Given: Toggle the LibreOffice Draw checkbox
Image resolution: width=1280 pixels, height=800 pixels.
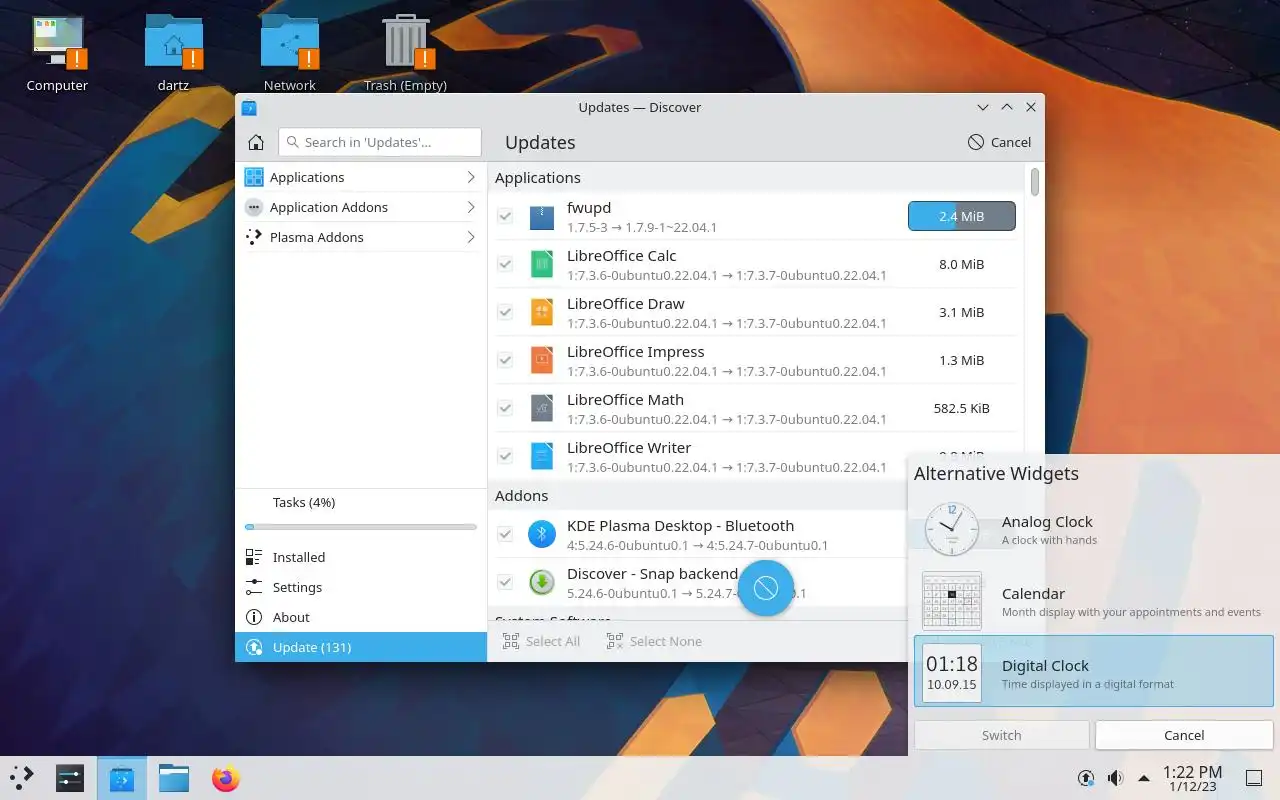Looking at the screenshot, I should pos(505,312).
